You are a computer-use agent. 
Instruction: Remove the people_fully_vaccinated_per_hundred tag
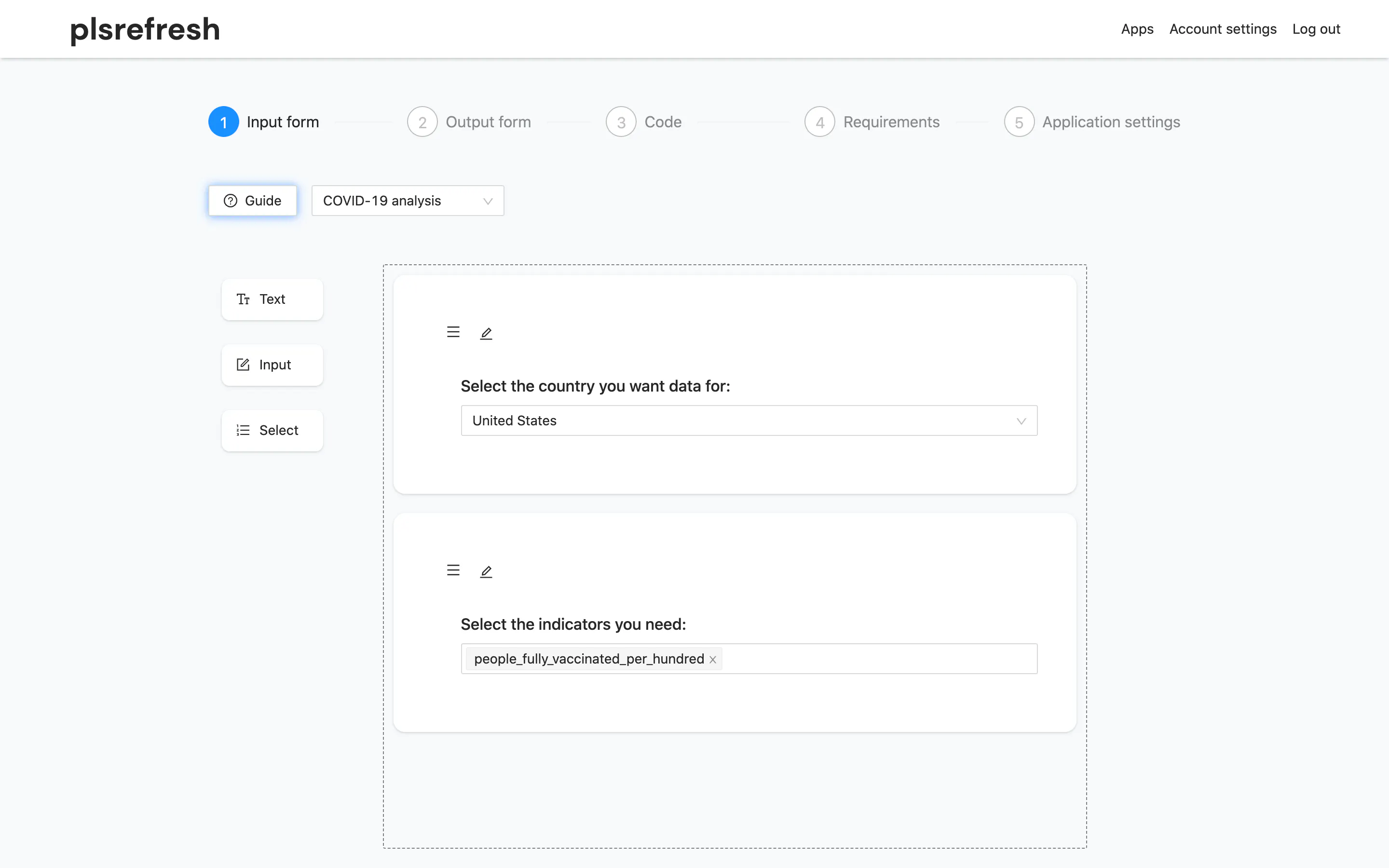[712, 660]
